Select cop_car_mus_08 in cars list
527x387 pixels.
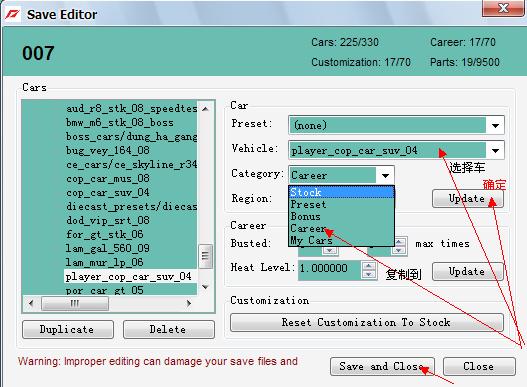point(108,179)
